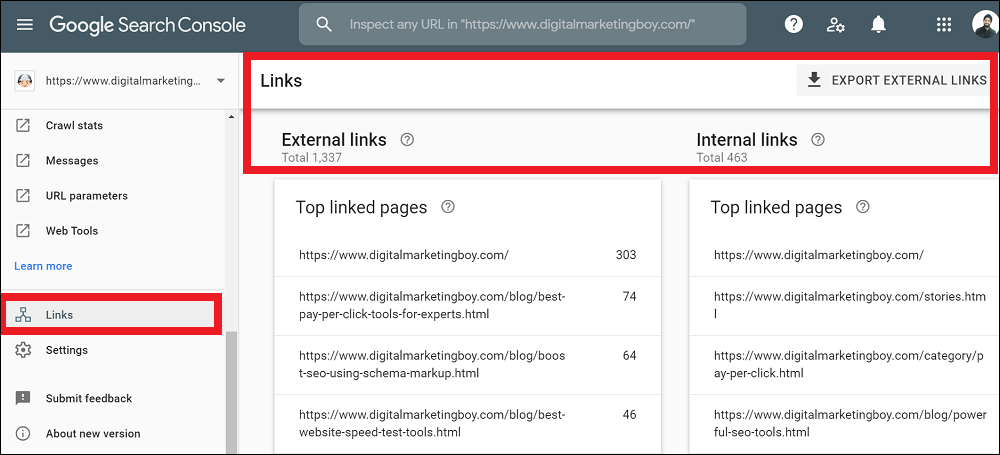
Task: Click the Submit feedback icon
Action: 23,398
